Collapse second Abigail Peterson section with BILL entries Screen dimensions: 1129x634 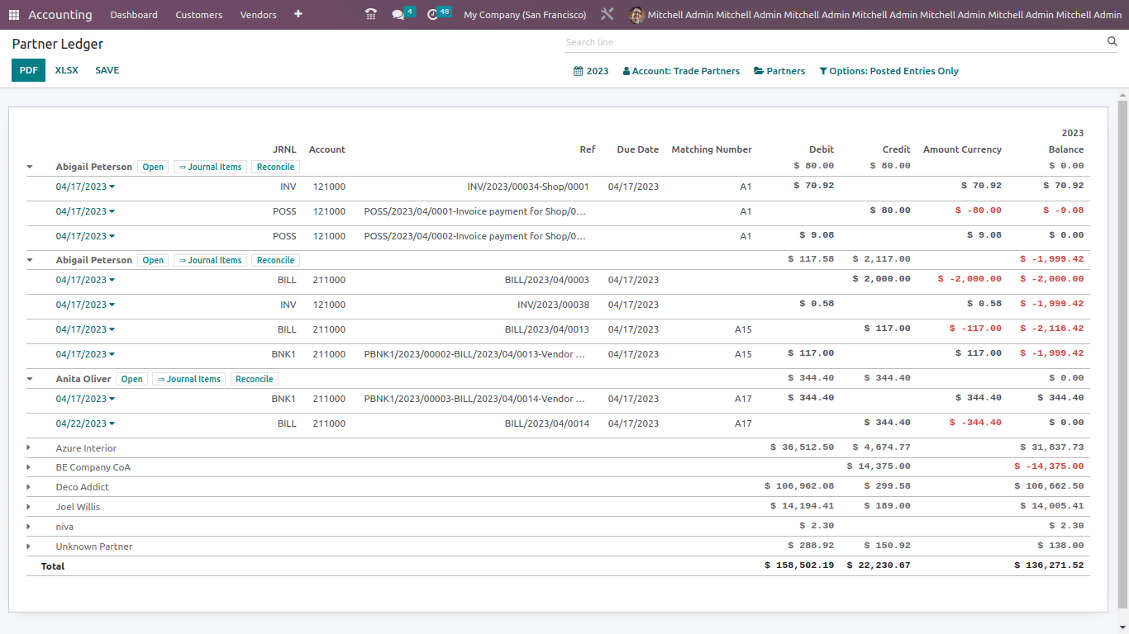pyautogui.click(x=30, y=261)
